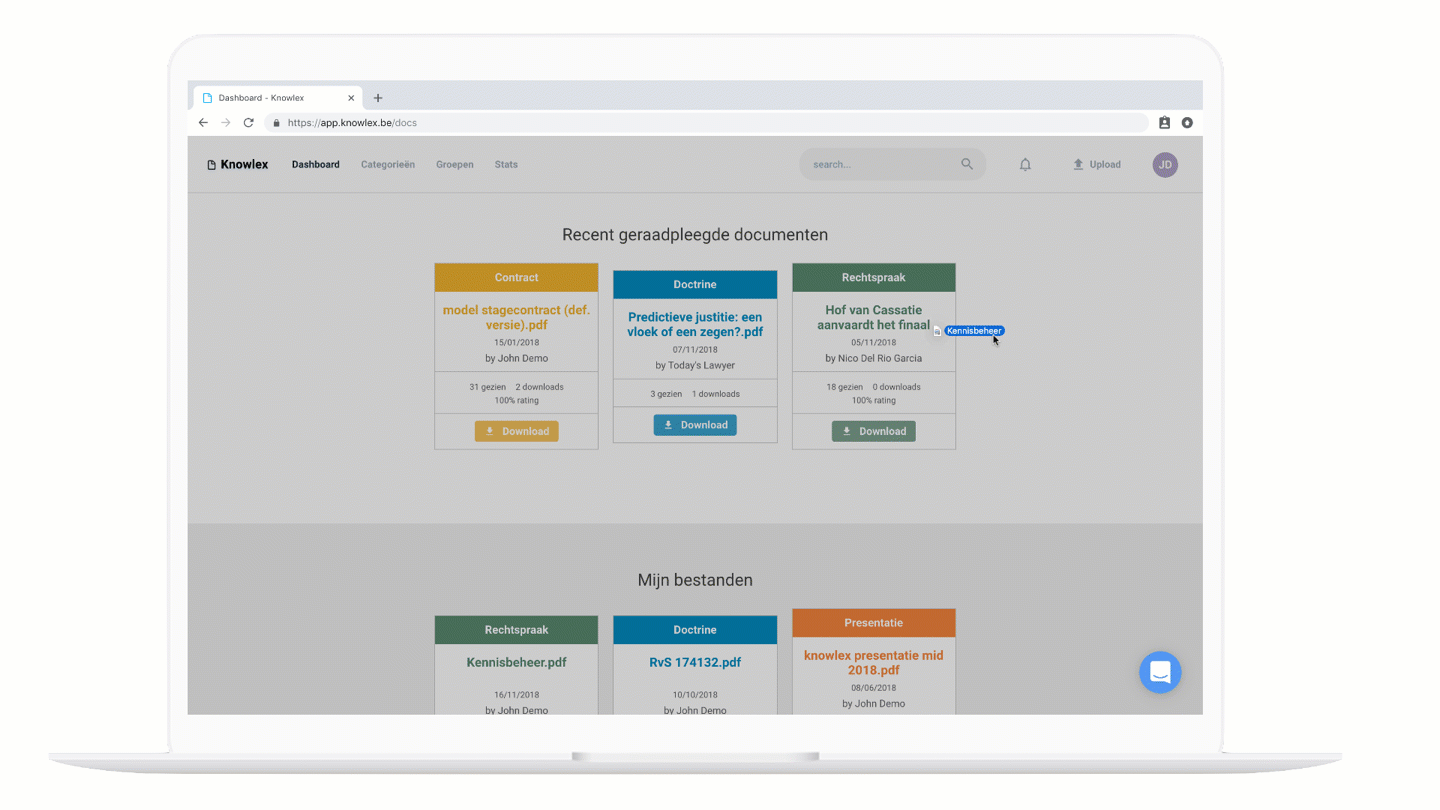This screenshot has height=810, width=1440.
Task: Click the Upload button
Action: click(x=1097, y=164)
